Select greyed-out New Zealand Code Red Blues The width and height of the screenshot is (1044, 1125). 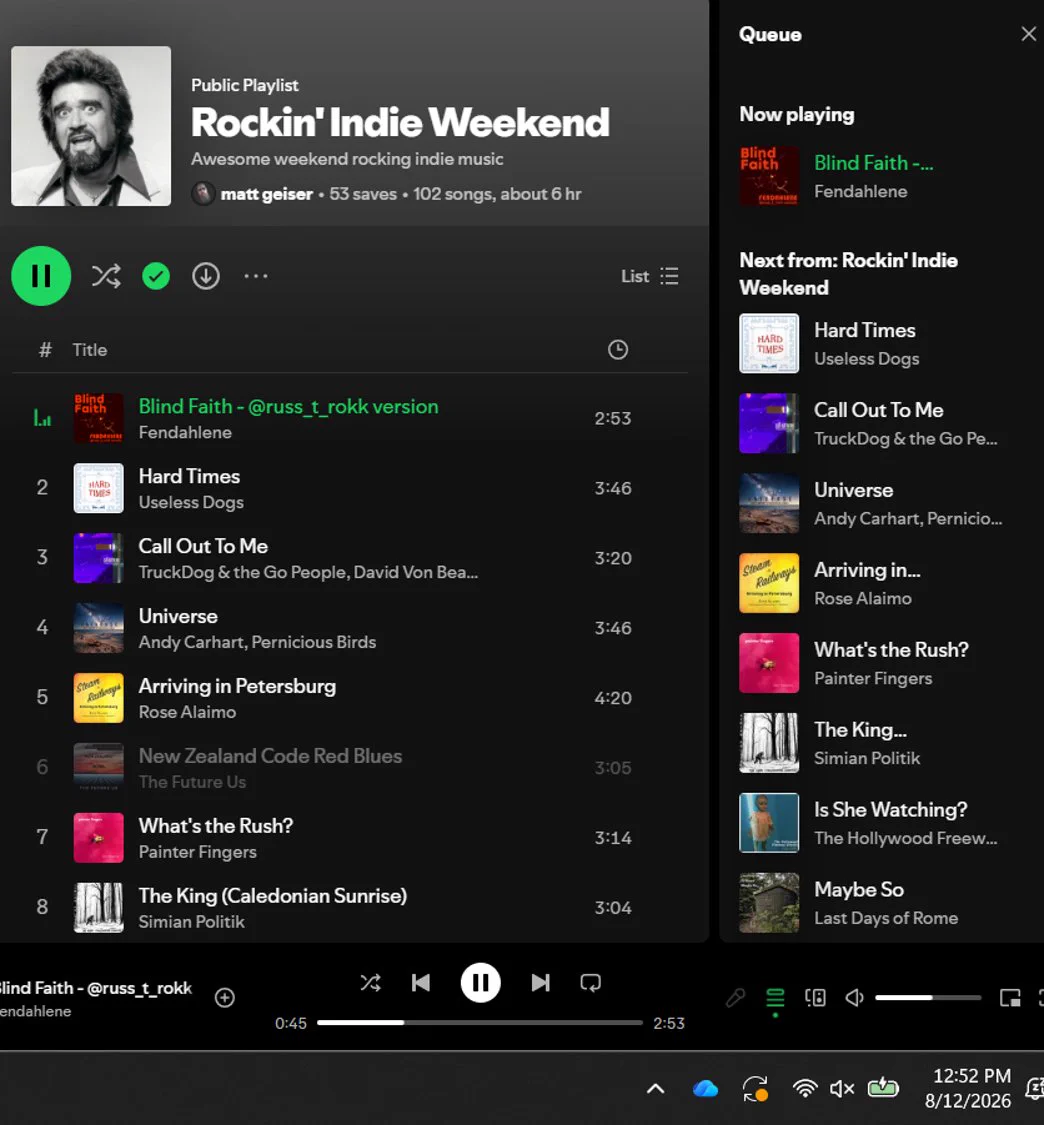[270, 756]
